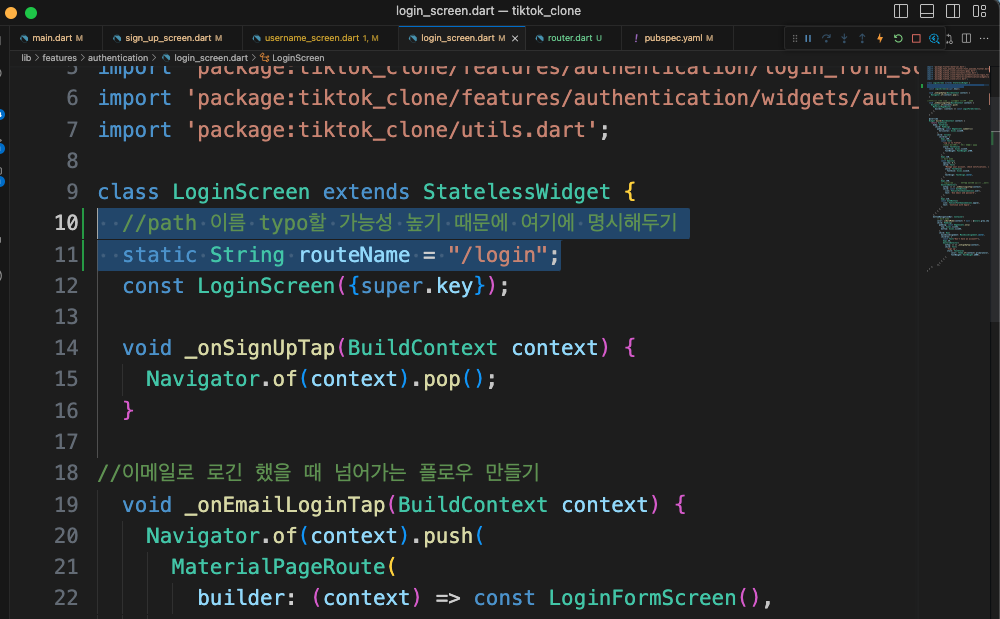Image resolution: width=1000 pixels, height=619 pixels.
Task: Click the debug Step Out icon
Action: 862,38
